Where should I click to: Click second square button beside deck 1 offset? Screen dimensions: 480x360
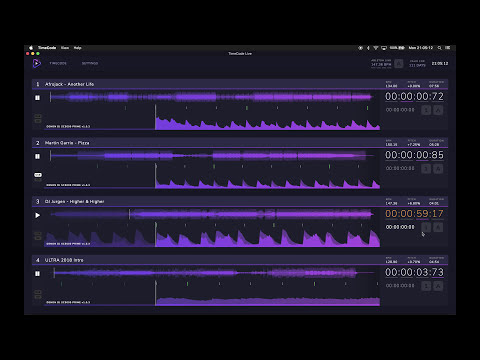click(438, 110)
